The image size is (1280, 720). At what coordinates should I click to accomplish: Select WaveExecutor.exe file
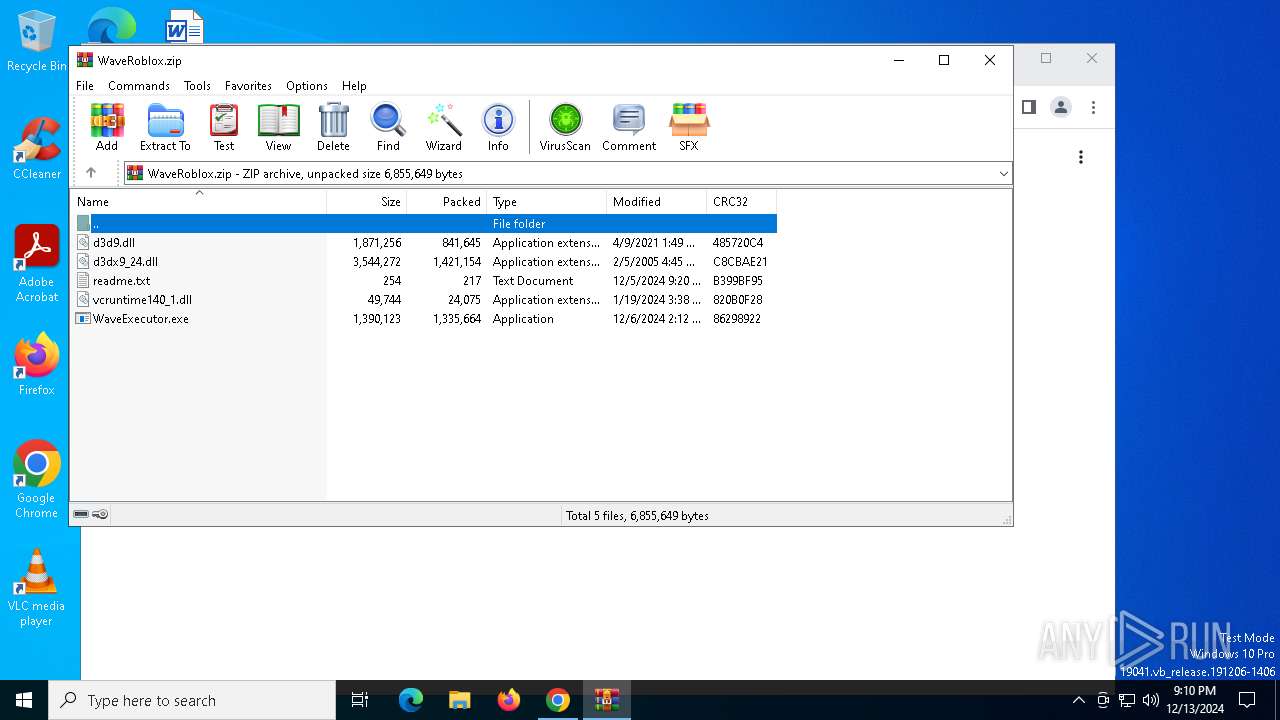click(424, 318)
